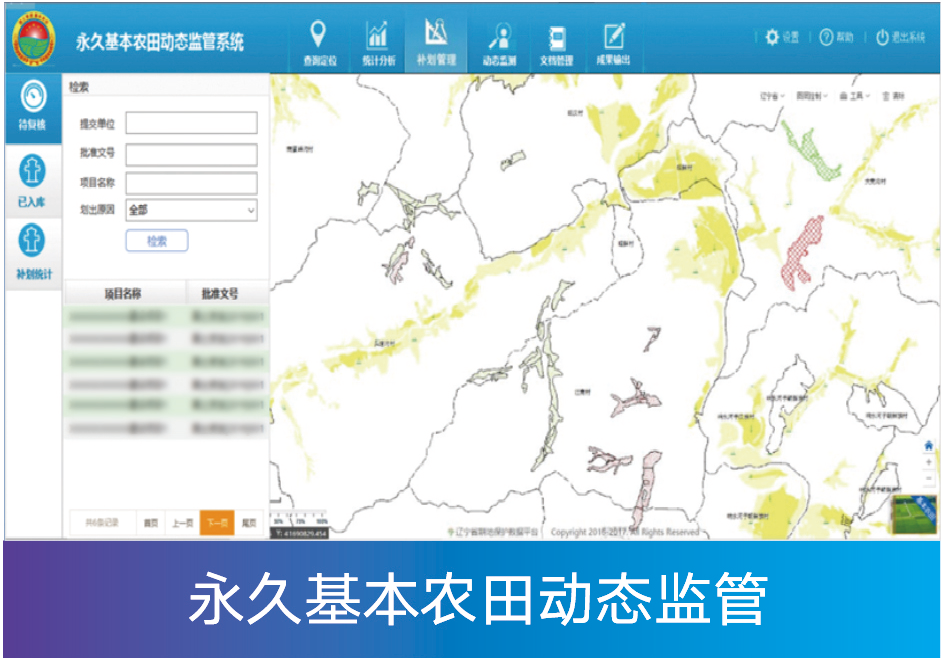Open the 工具 dropdown above the map
The height and width of the screenshot is (658, 942).
tap(854, 96)
